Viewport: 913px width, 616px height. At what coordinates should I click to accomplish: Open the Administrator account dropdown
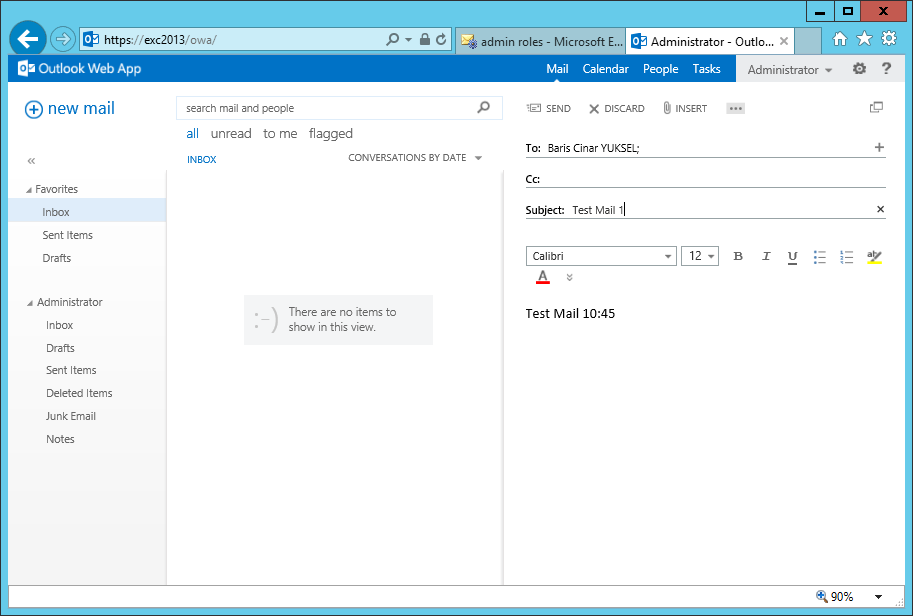pyautogui.click(x=790, y=69)
